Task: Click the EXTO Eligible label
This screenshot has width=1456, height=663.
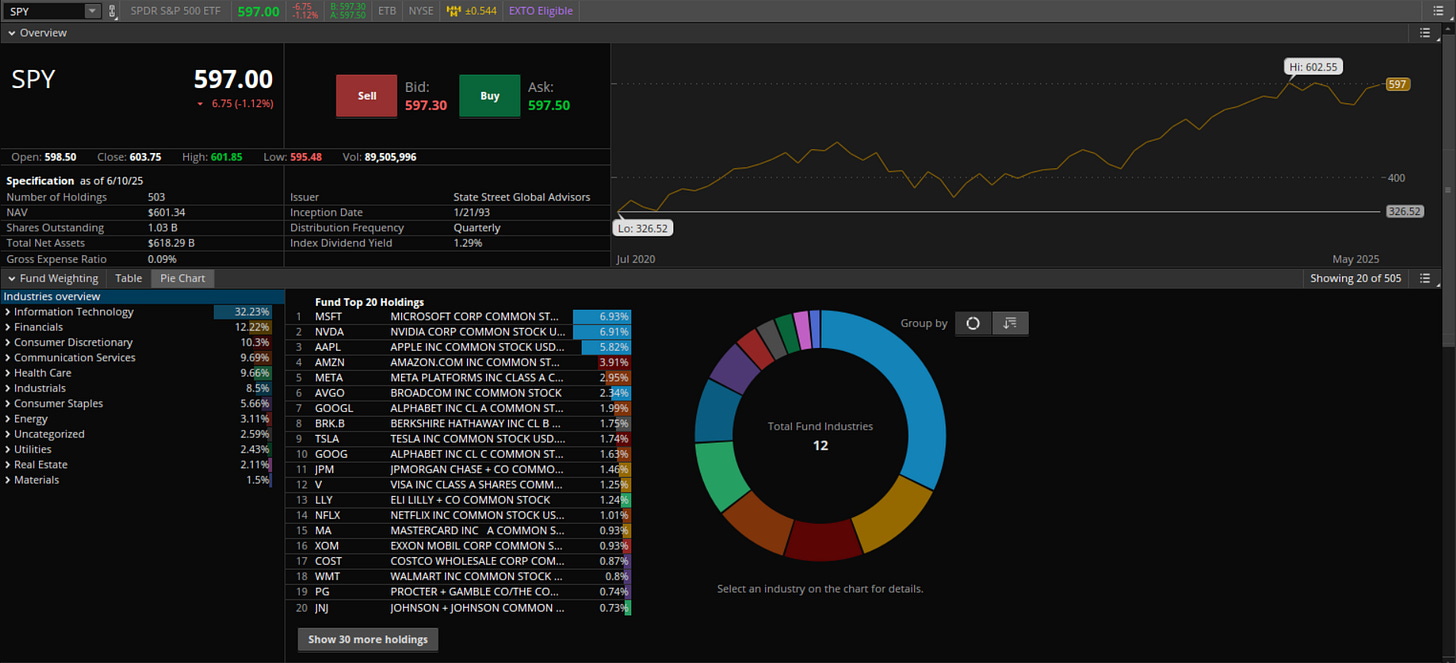Action: pos(540,11)
